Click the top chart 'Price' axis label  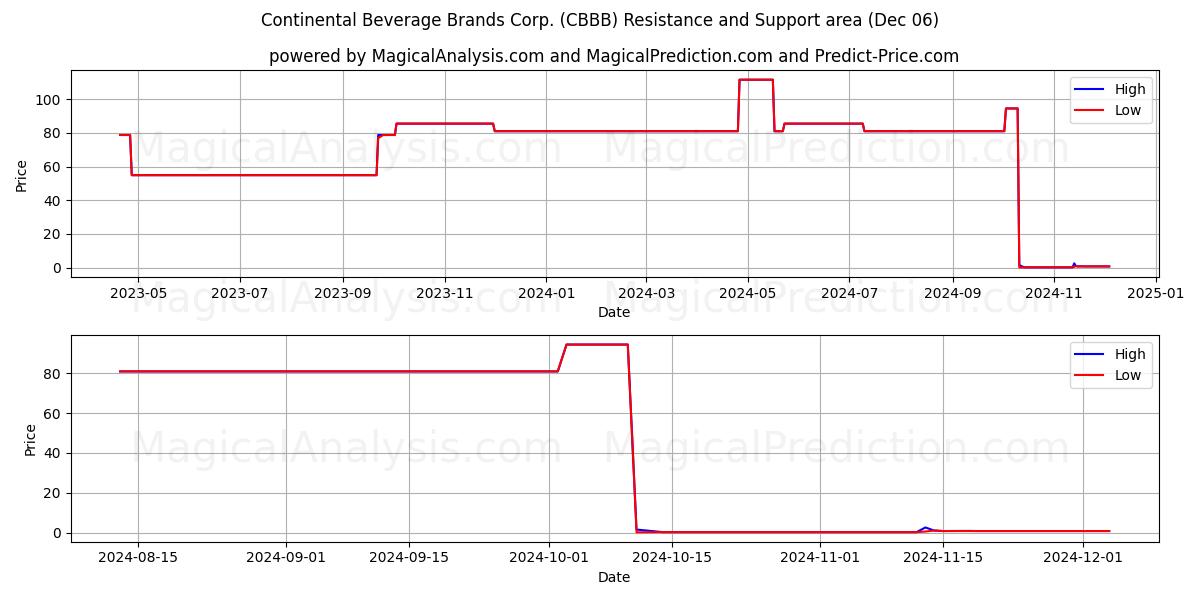tap(22, 175)
